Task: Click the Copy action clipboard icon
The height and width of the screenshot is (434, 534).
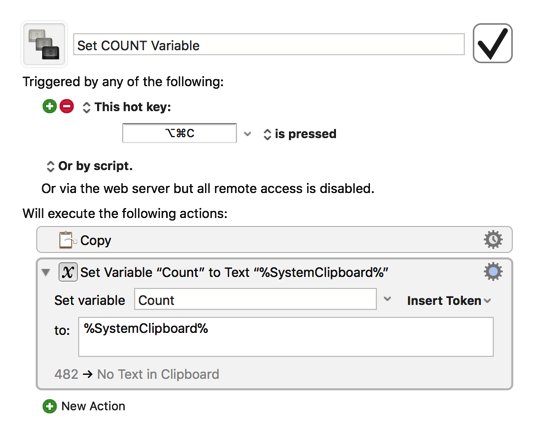Action: click(66, 240)
